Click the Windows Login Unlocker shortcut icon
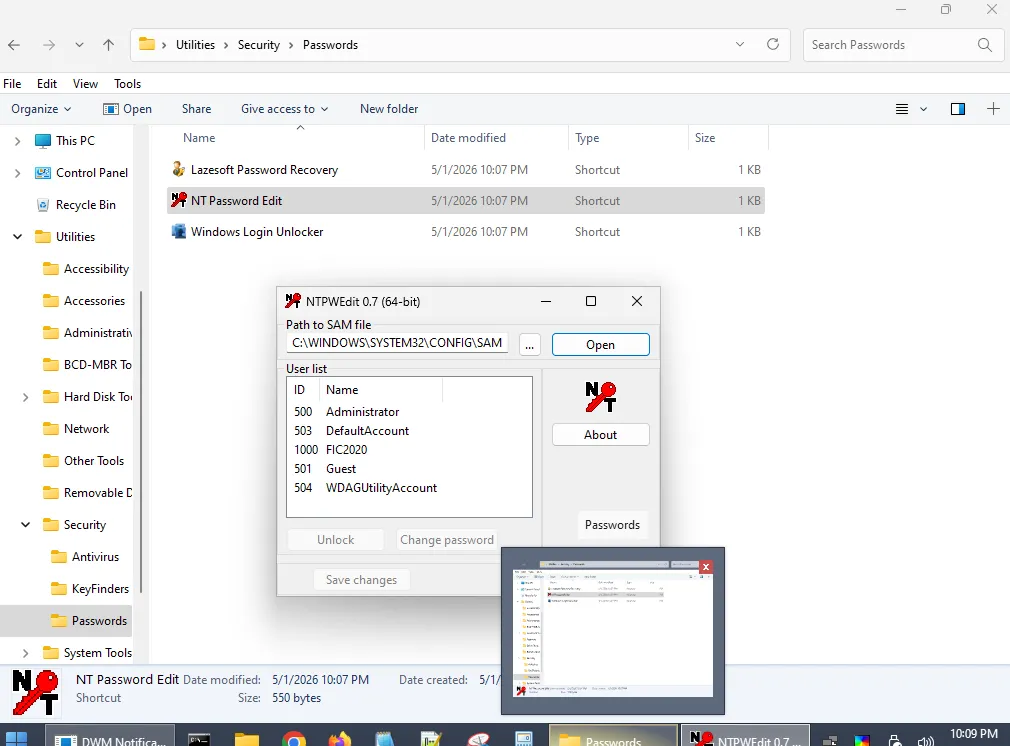1010x746 pixels. click(178, 231)
